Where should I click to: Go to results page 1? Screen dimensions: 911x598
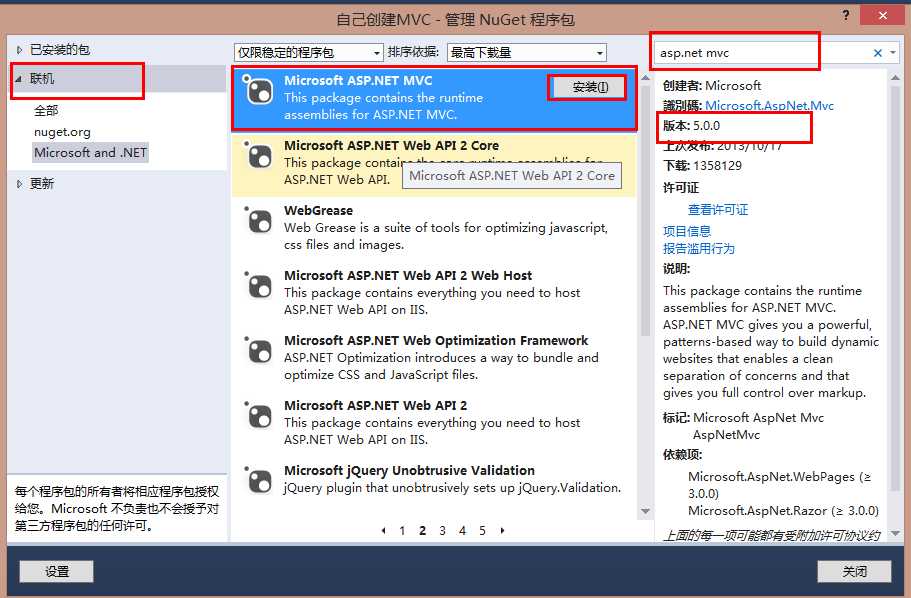[x=402, y=531]
